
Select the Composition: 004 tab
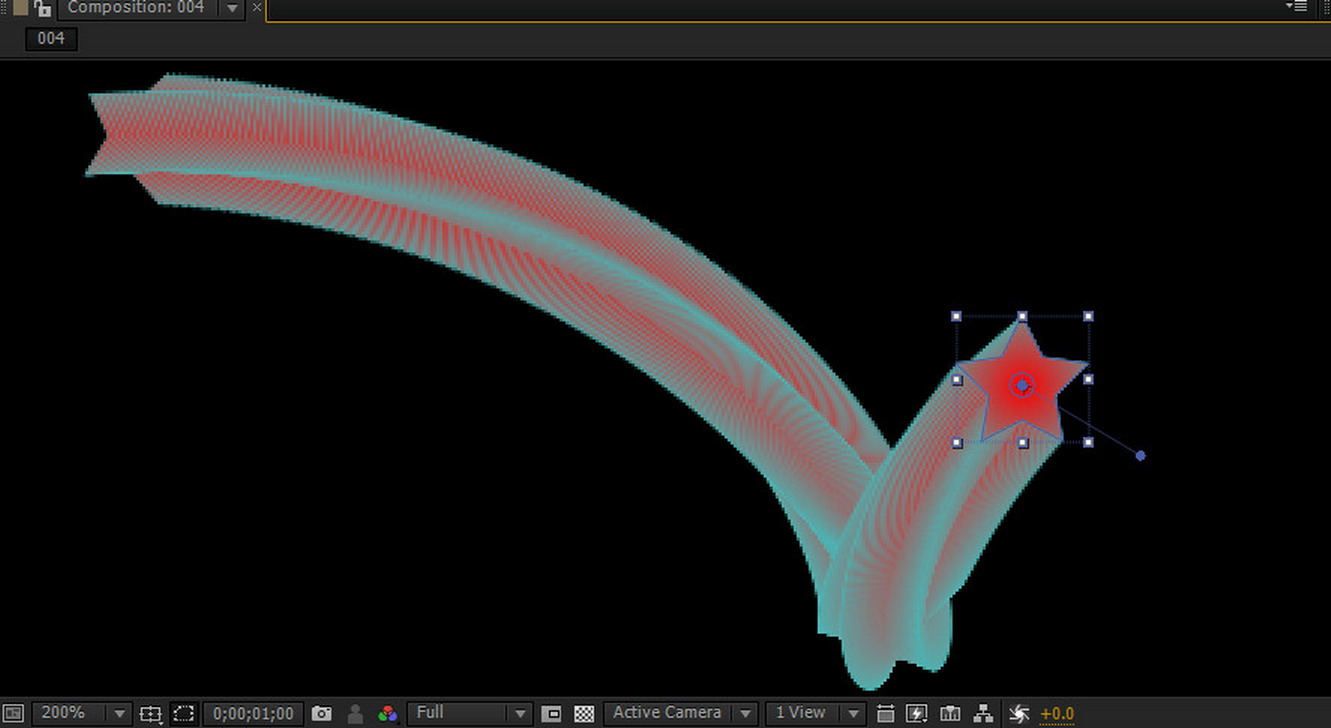click(x=135, y=8)
